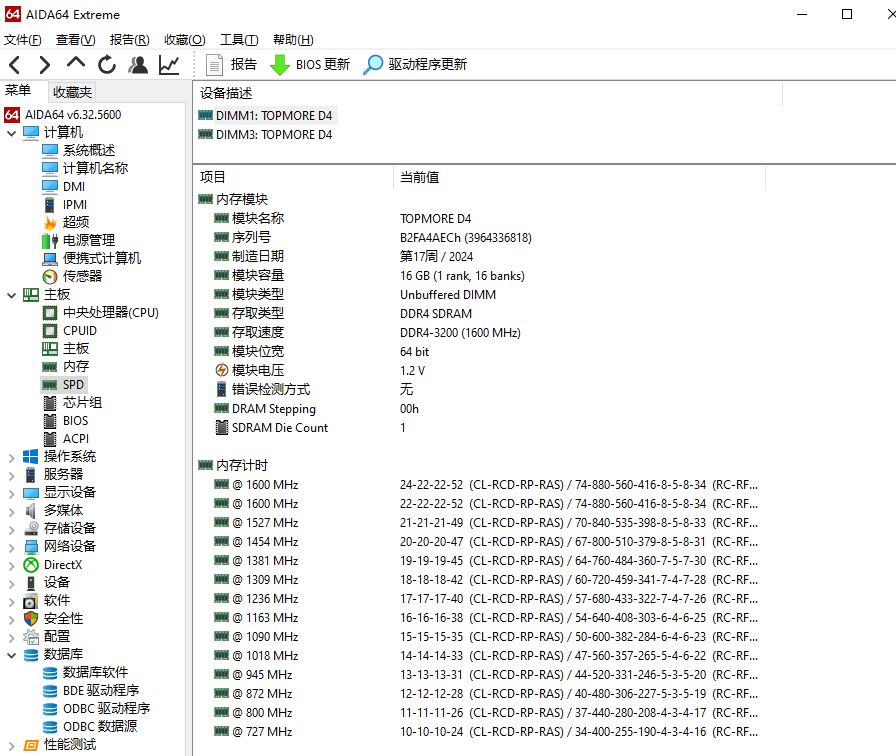Image resolution: width=896 pixels, height=756 pixels.
Task: Click the 电源管理 battery icon
Action: [x=50, y=241]
